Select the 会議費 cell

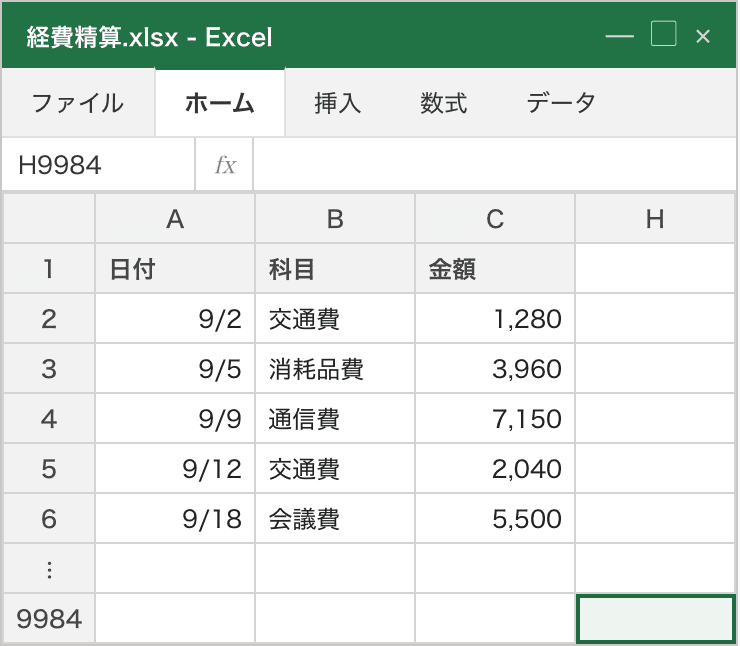pos(335,519)
